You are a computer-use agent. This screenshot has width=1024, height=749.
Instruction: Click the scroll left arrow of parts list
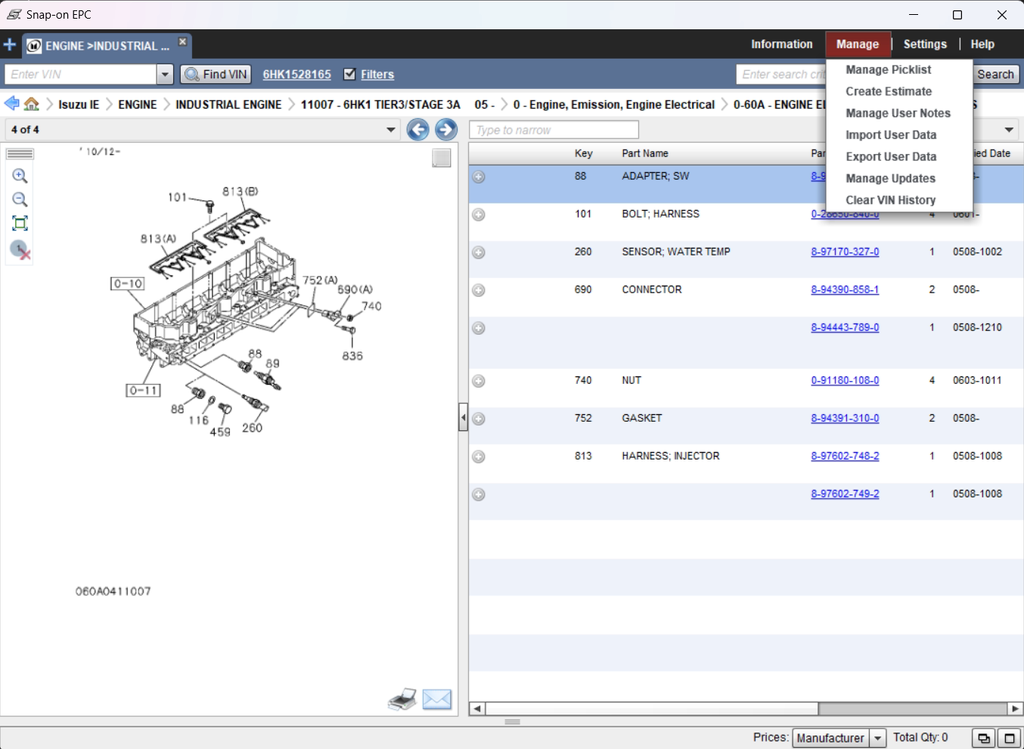(477, 709)
